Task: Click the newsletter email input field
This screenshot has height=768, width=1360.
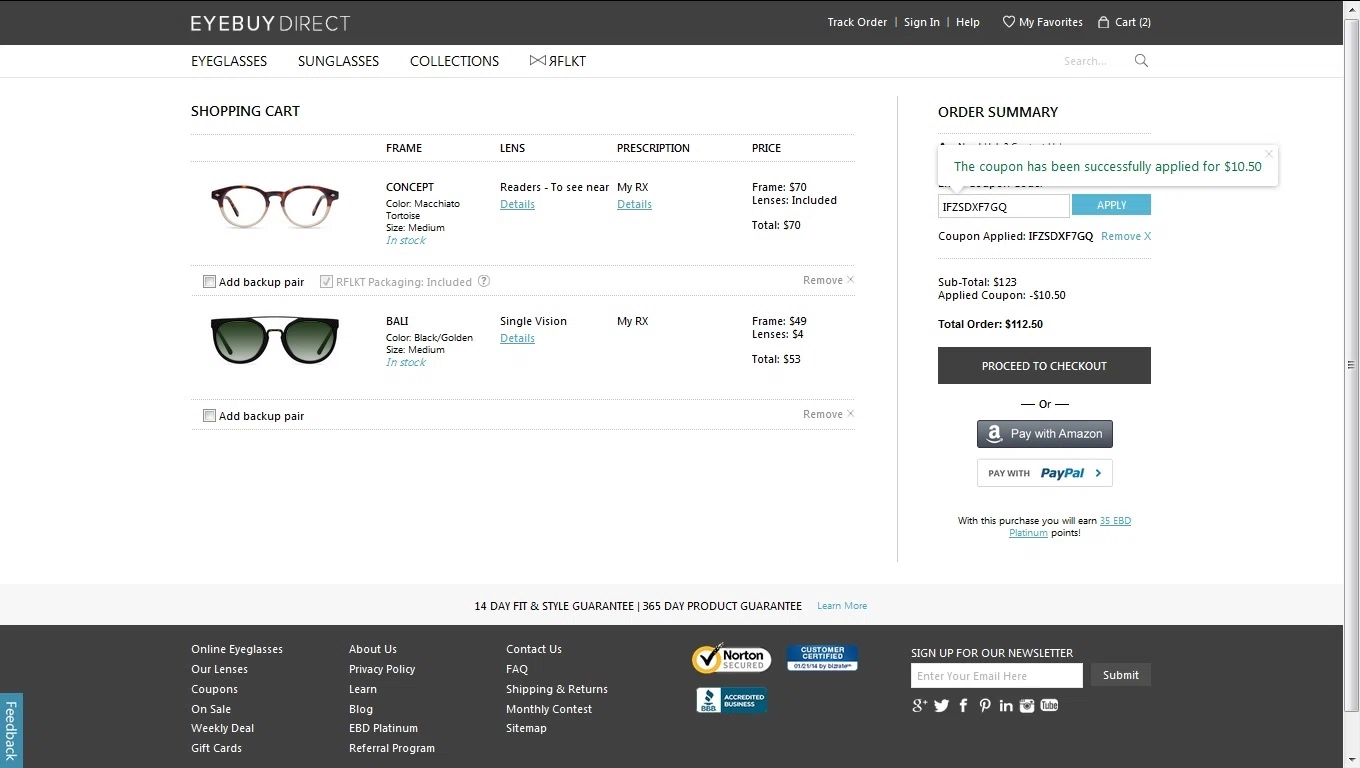Action: [x=996, y=676]
